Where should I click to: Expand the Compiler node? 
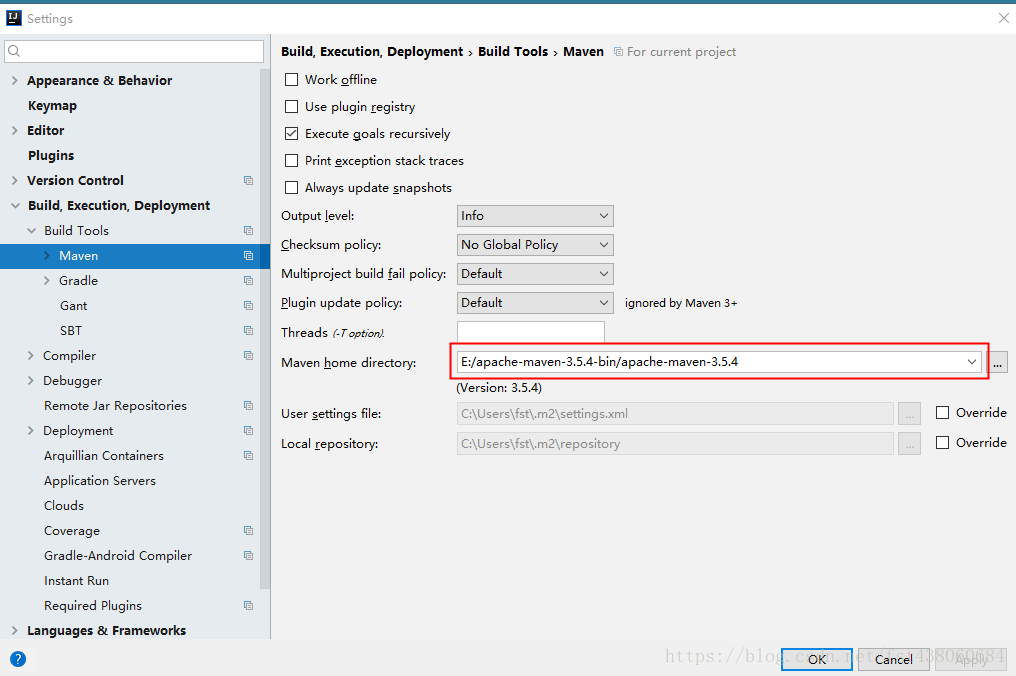[x=30, y=356]
